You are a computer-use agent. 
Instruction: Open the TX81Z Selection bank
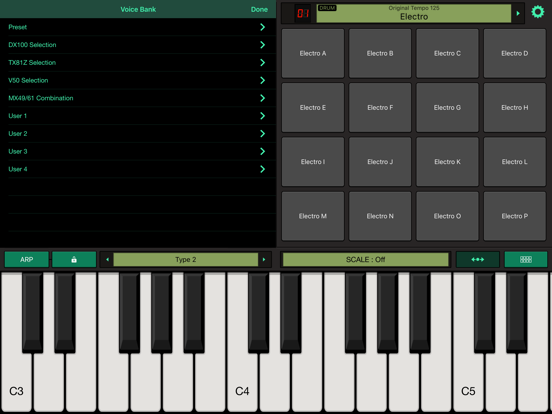click(138, 63)
